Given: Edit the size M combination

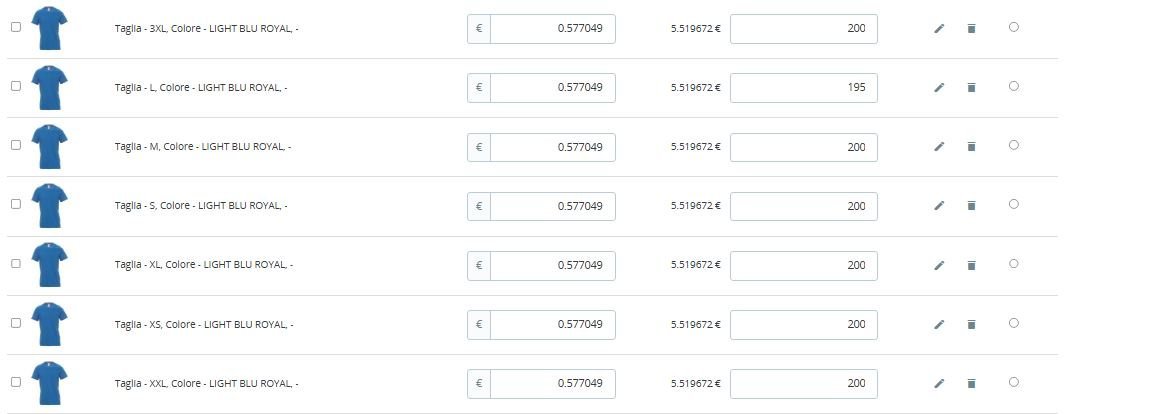Looking at the screenshot, I should click(x=939, y=147).
